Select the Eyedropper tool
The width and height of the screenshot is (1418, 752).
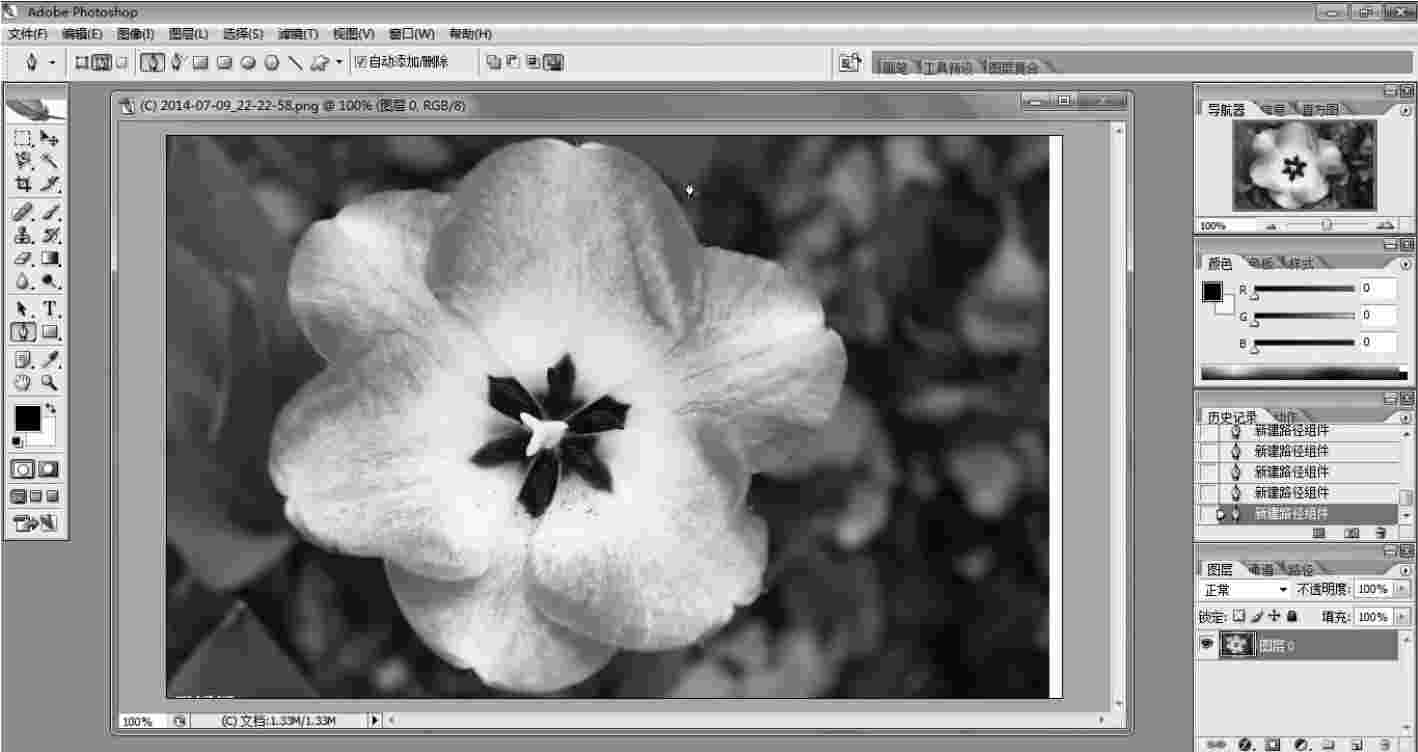click(50, 359)
